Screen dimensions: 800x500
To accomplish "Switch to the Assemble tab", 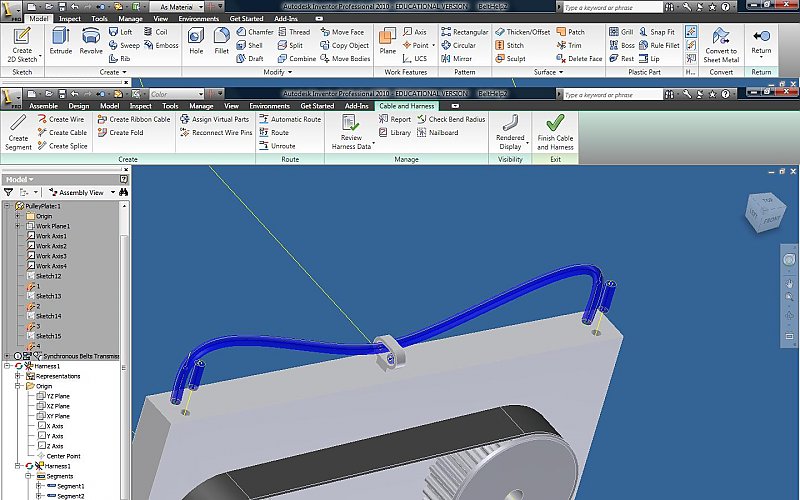I will tap(43, 106).
